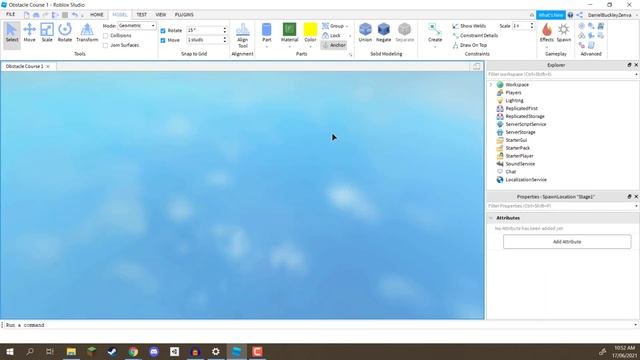Open the Effects flame icon
The width and height of the screenshot is (640, 360).
pos(547,29)
